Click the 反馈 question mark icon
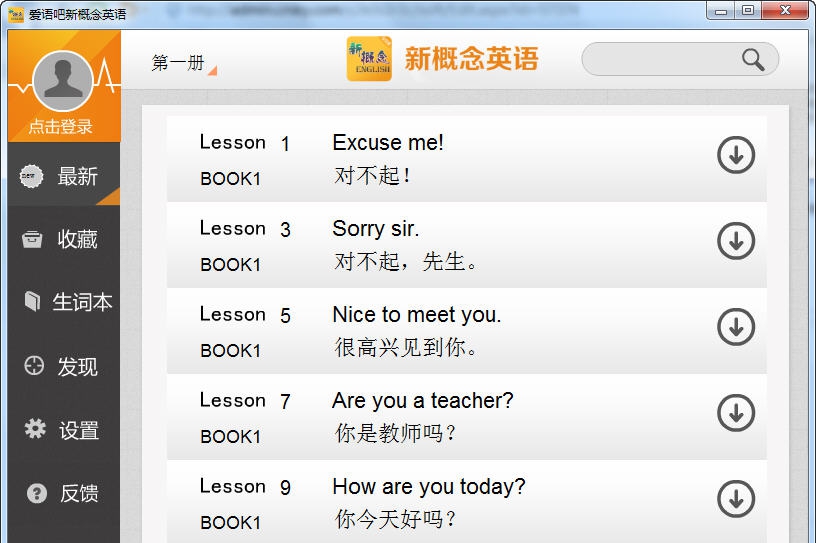Viewport: 816px width, 543px height. click(37, 493)
